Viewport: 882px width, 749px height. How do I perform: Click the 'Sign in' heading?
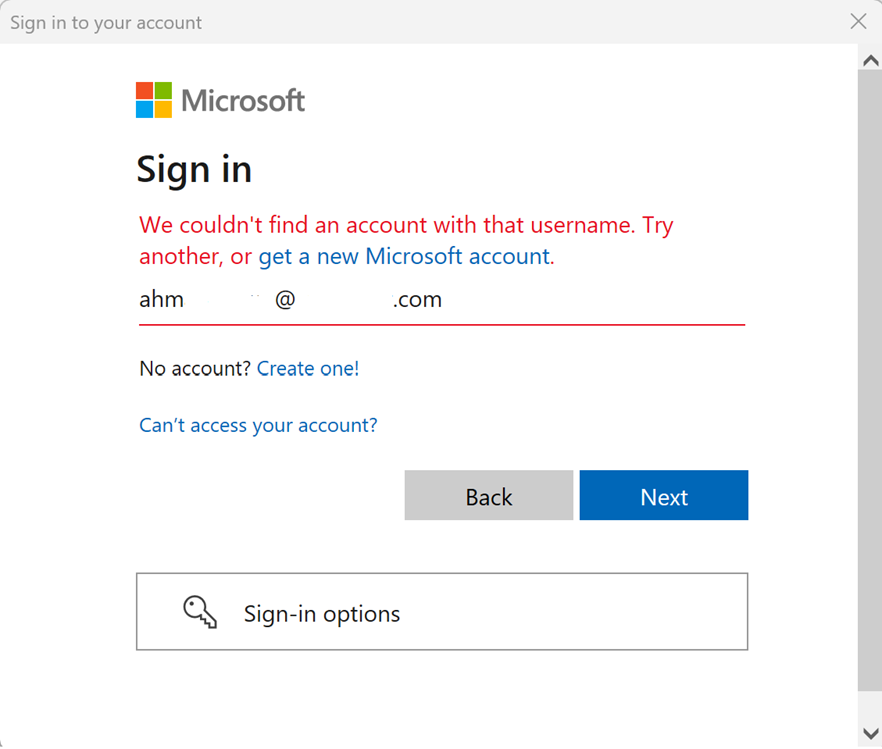[194, 169]
